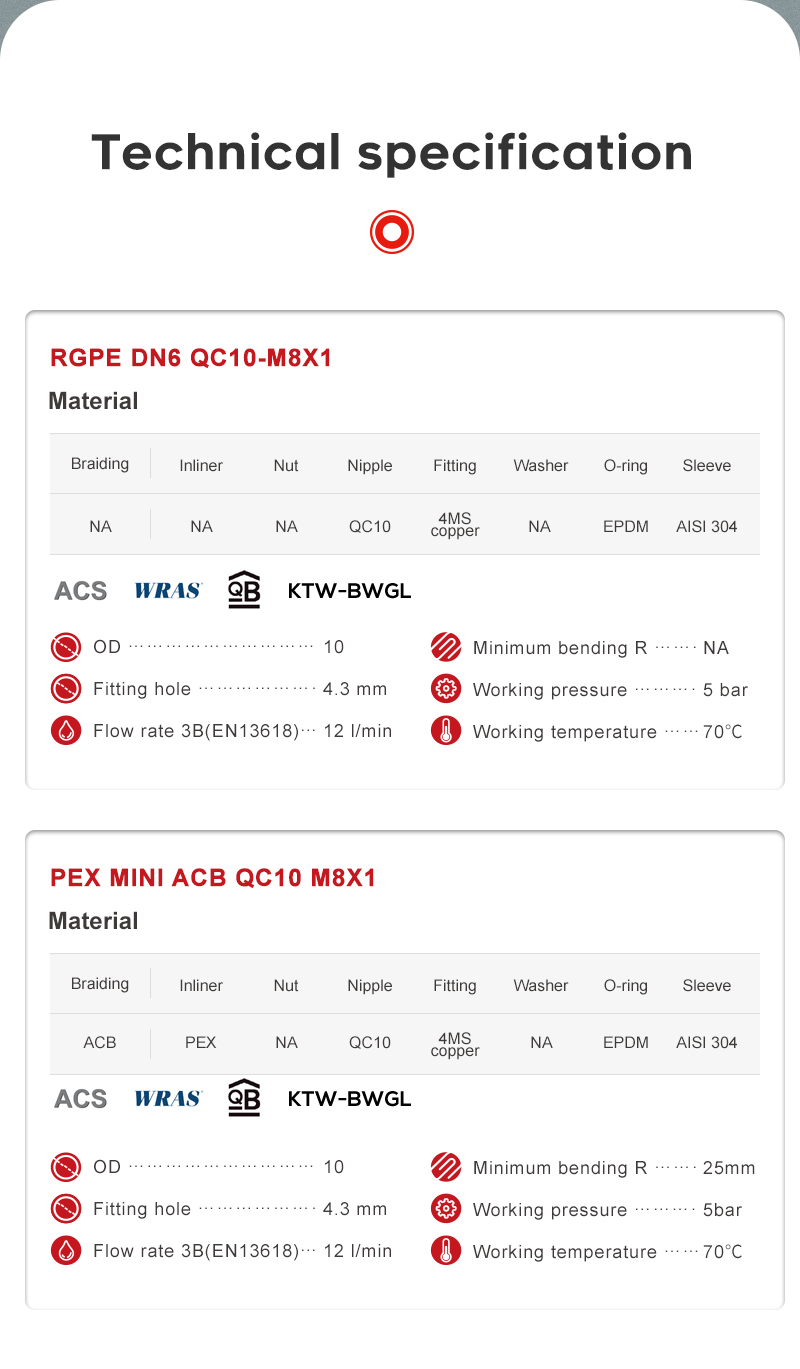800x1369 pixels.
Task: Click the red bullseye icon below the title
Action: (391, 232)
